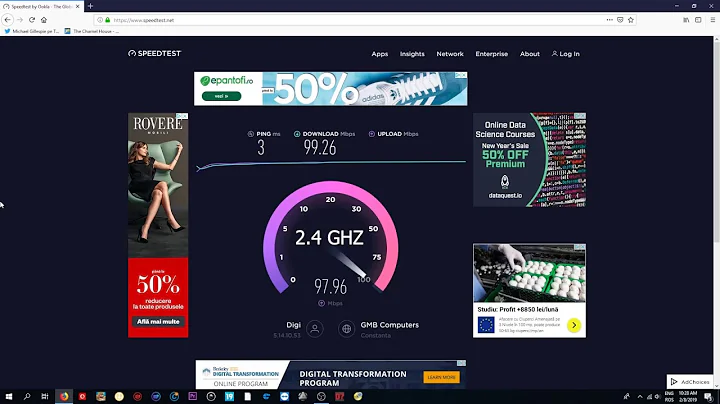This screenshot has height=404, width=720.
Task: Open Task View on the taskbar
Action: tap(45, 396)
